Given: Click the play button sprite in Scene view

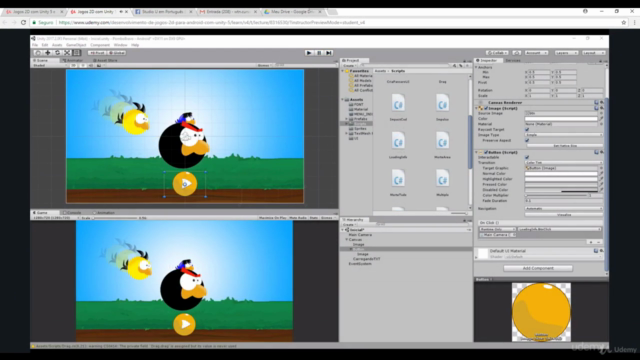Looking at the screenshot, I should click(x=184, y=184).
